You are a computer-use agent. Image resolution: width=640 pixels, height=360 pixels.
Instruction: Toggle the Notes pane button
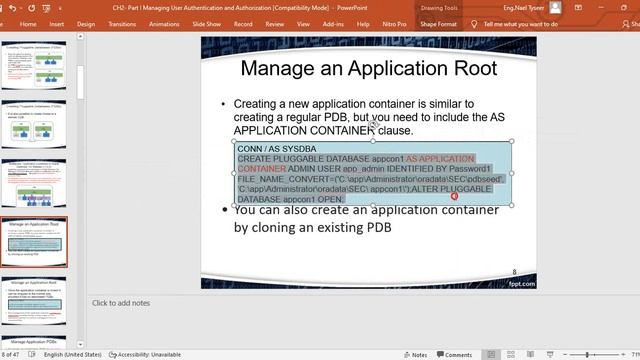(x=416, y=355)
